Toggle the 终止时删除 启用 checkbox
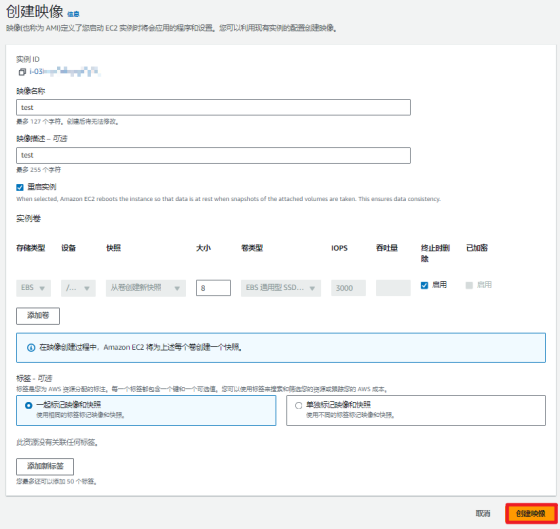 424,285
